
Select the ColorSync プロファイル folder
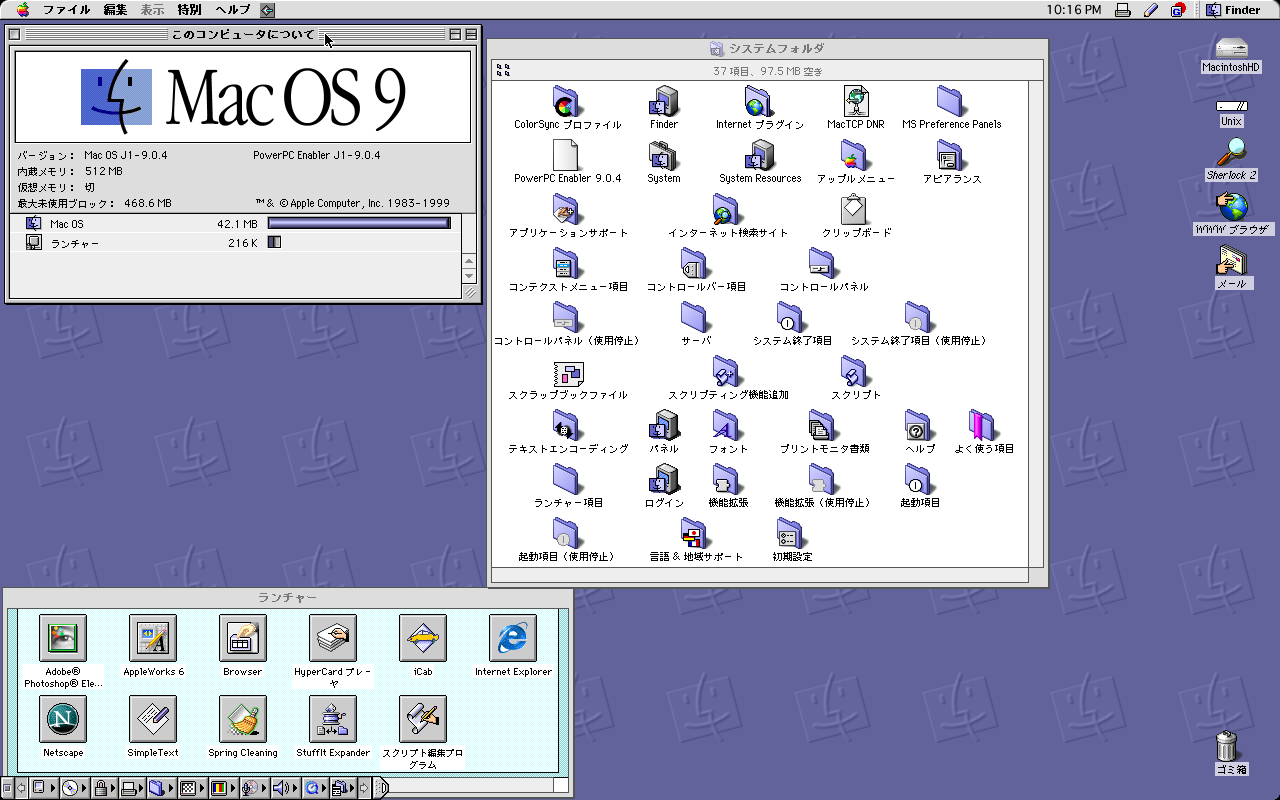(567, 102)
